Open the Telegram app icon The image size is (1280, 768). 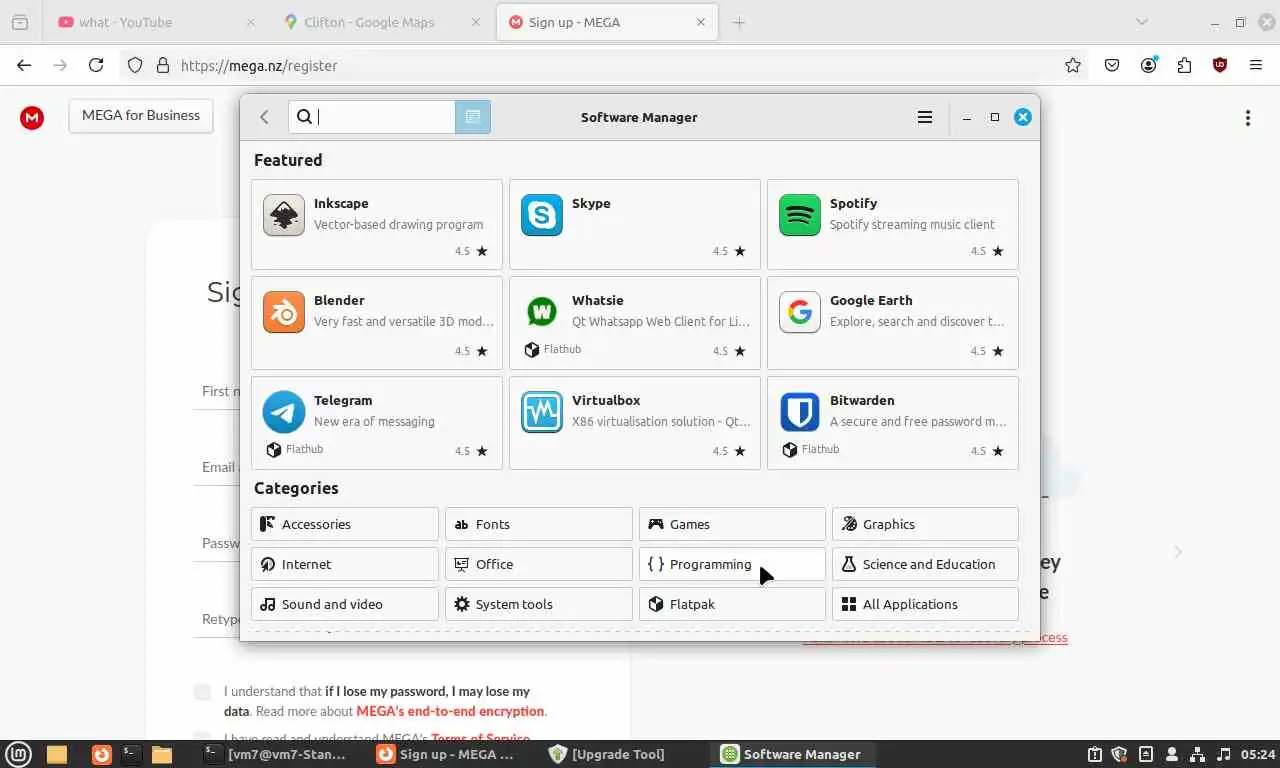284,412
